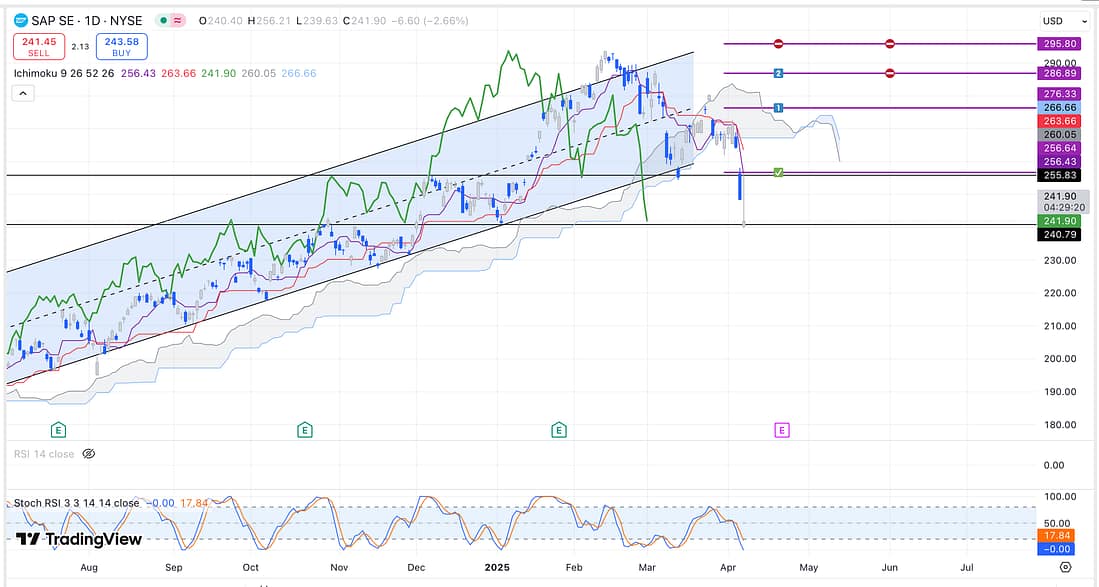Toggle visibility of hidden RSI indicator
Image resolution: width=1099 pixels, height=587 pixels.
[88, 453]
